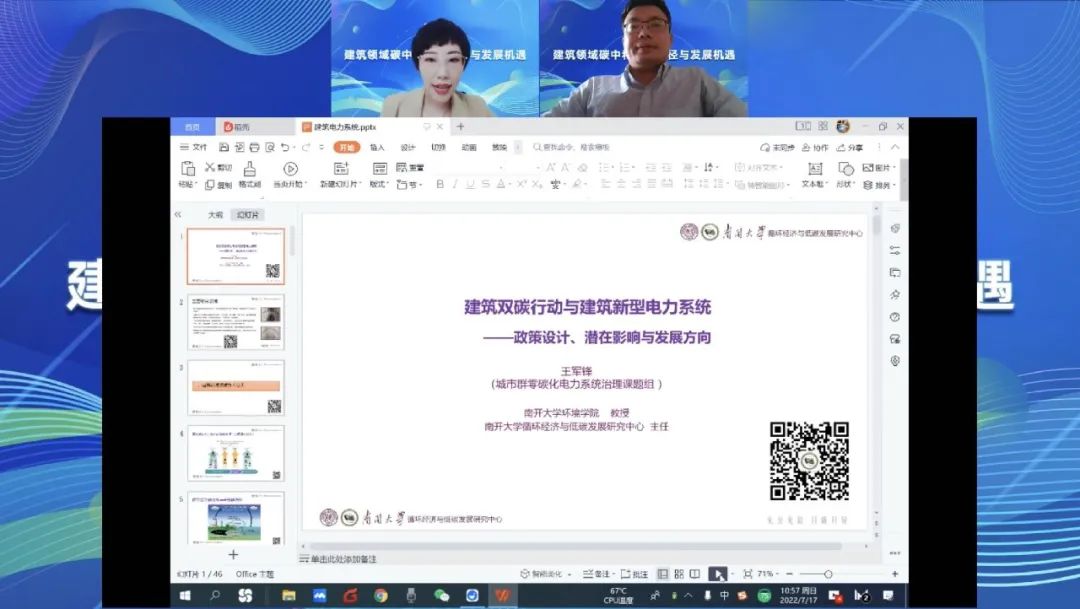
Task: Open a new document tab with the plus
Action: pyautogui.click(x=461, y=127)
